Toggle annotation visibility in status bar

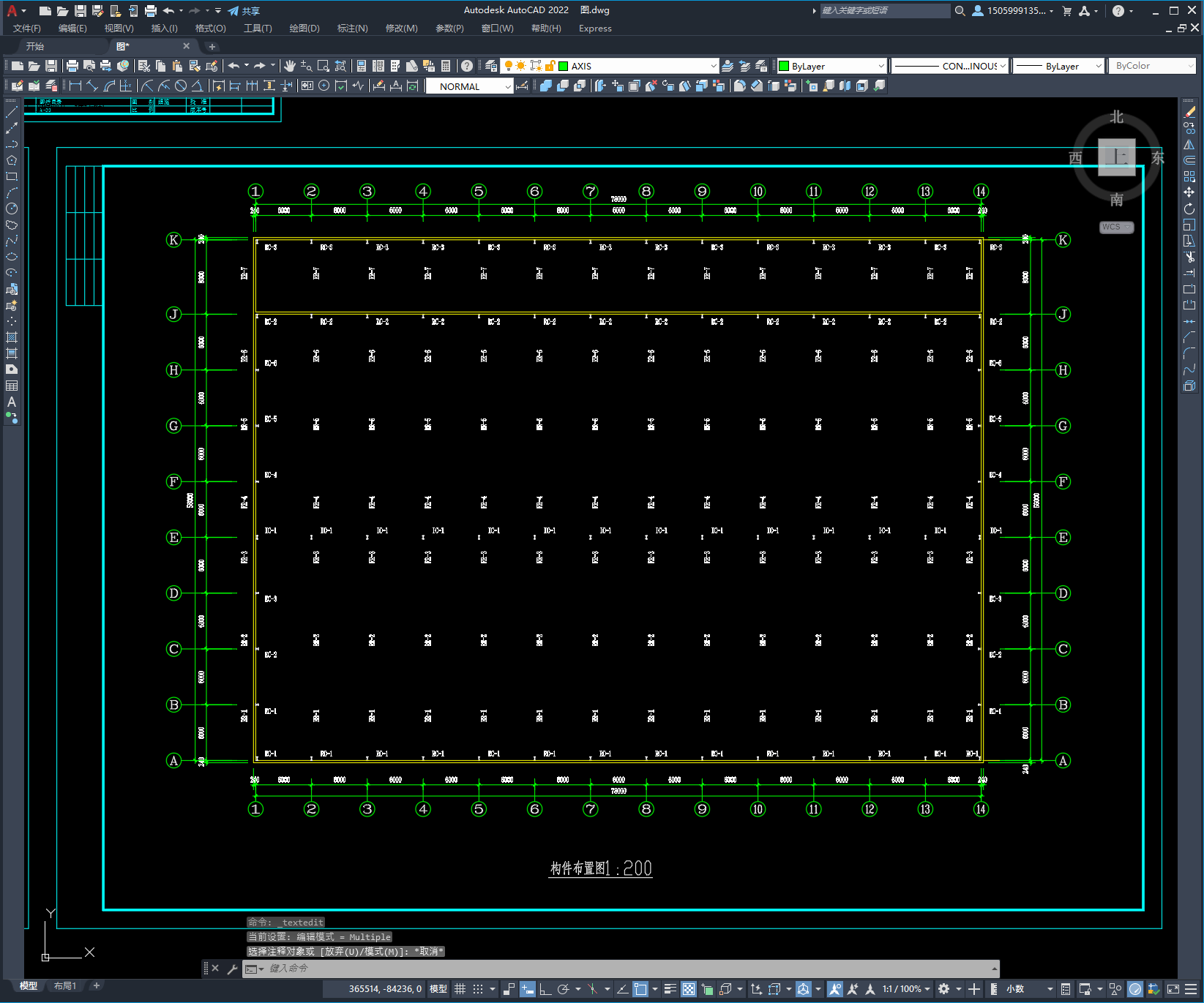835,989
